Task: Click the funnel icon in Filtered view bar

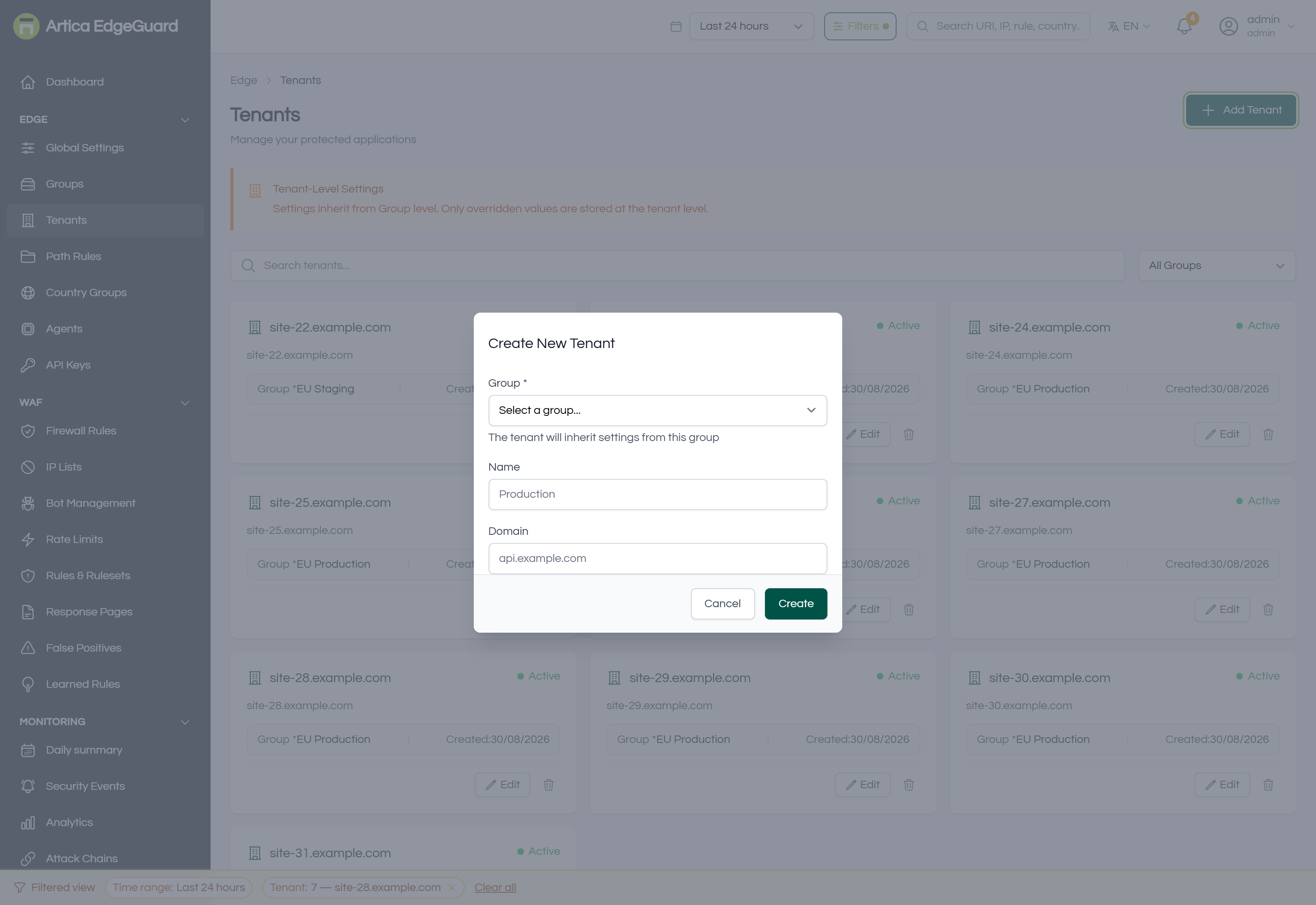Action: coord(20,887)
